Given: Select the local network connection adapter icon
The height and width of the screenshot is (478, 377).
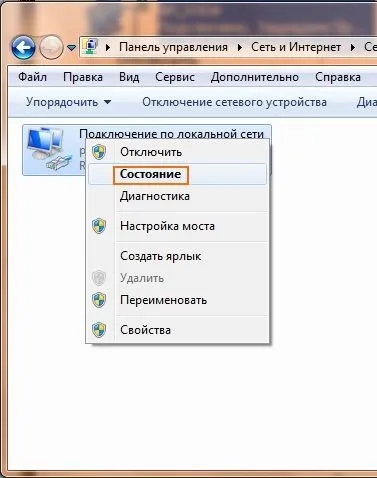Looking at the screenshot, I should click(50, 149).
